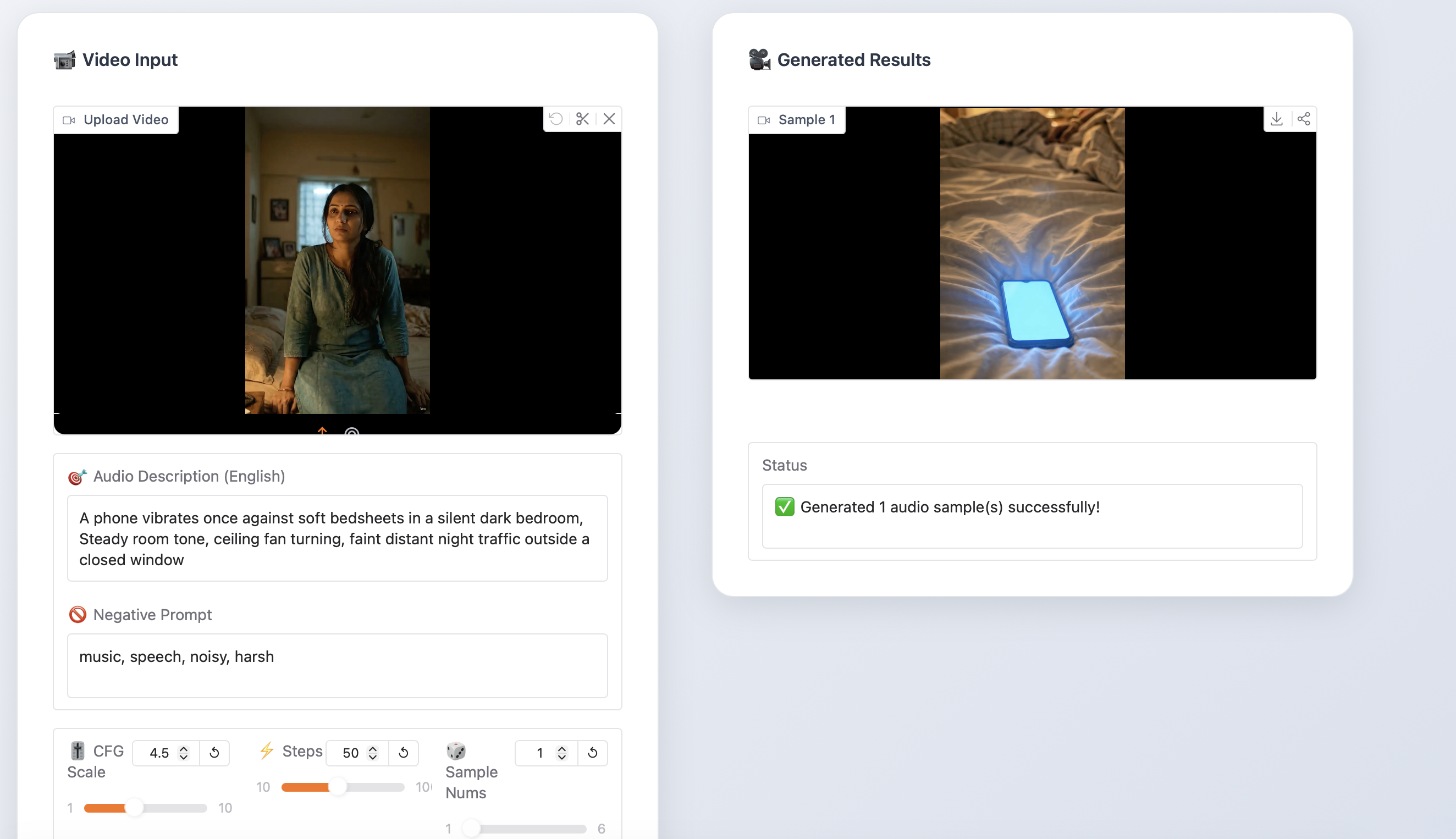Click the prohibited sign emoji by Negative Prompt

(77, 615)
